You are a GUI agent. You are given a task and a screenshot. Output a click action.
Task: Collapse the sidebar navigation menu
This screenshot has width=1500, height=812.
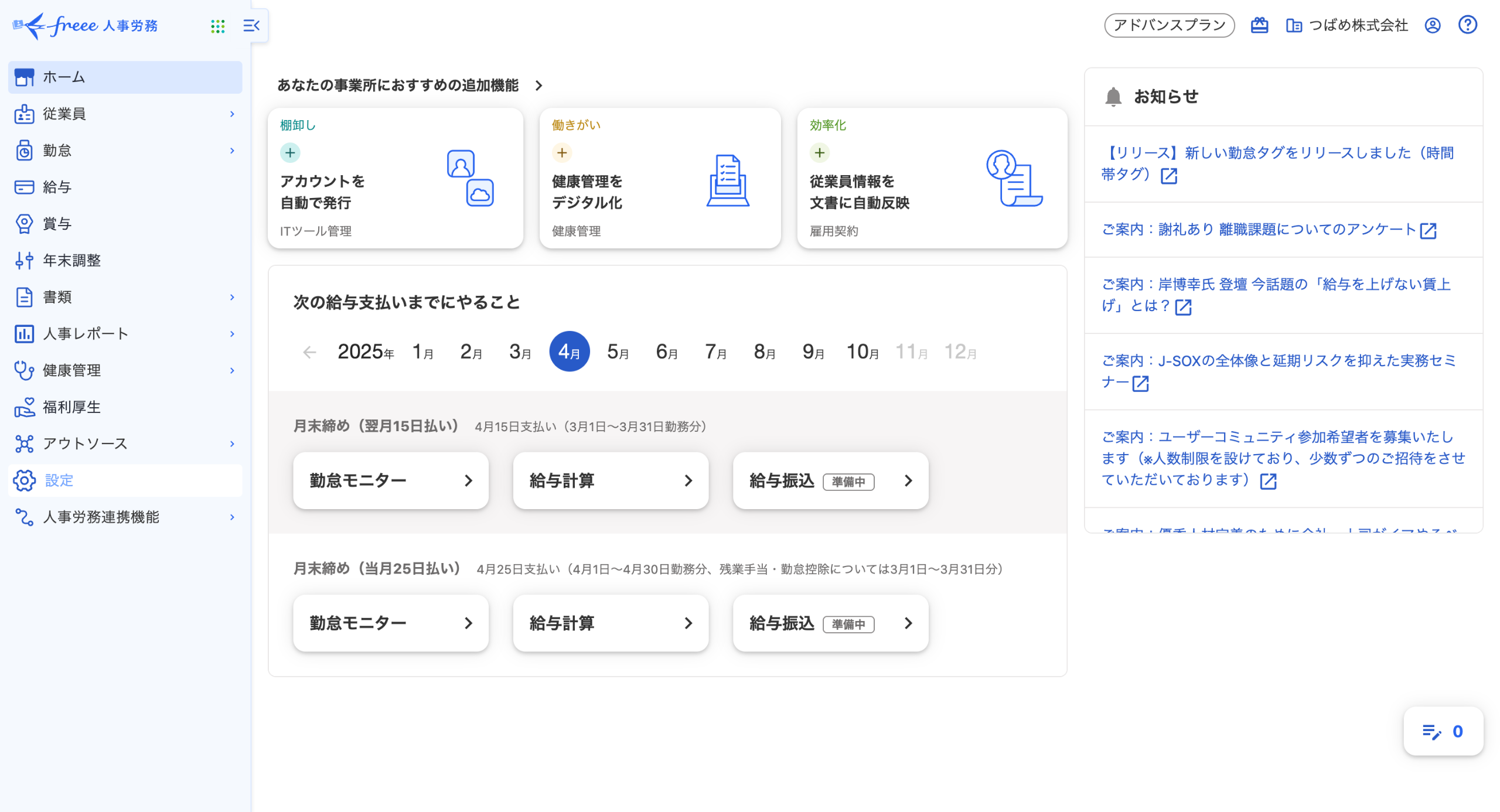tap(251, 26)
